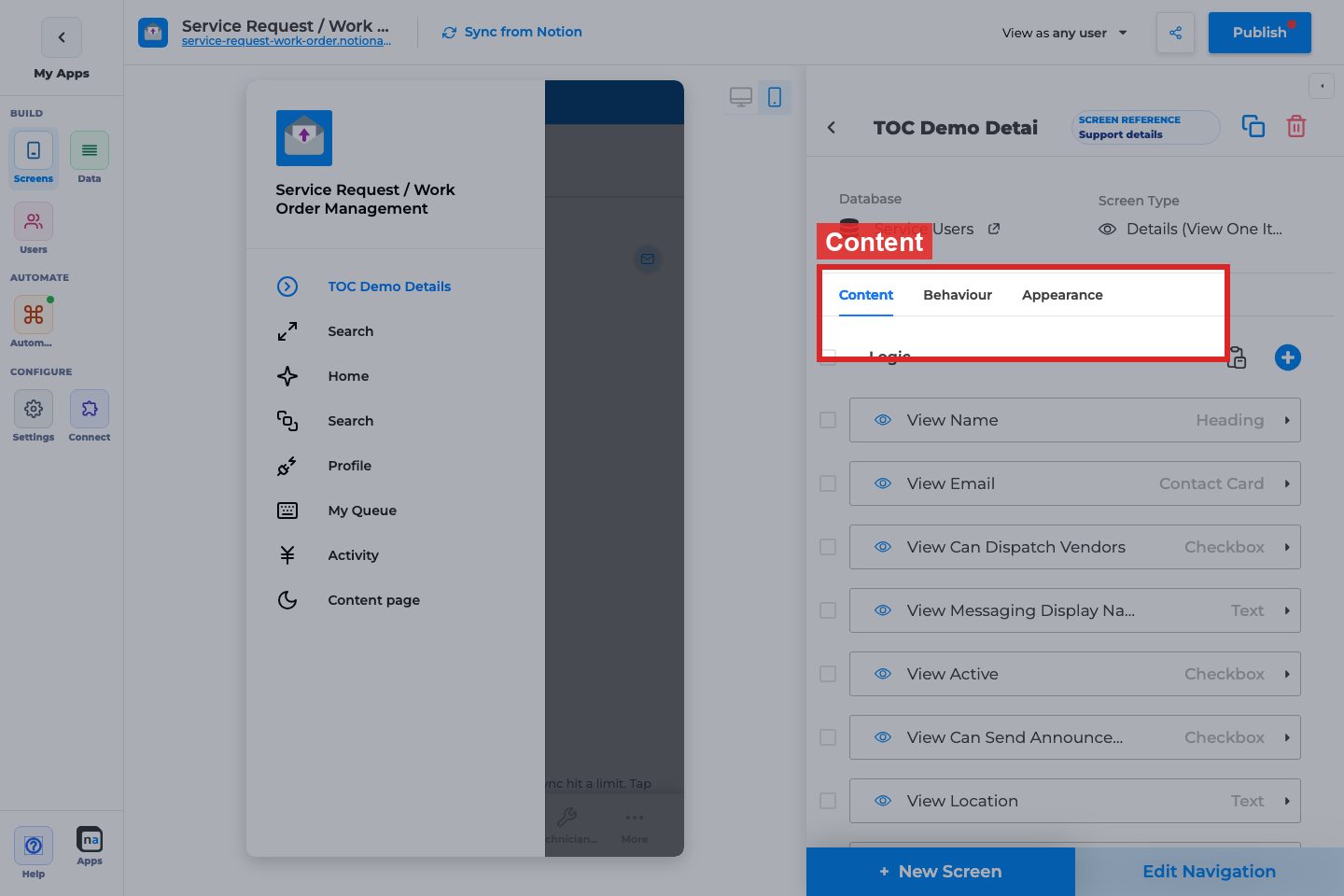Duplicate the screen with the copy icon
This screenshot has height=896, width=1344.
tap(1253, 126)
